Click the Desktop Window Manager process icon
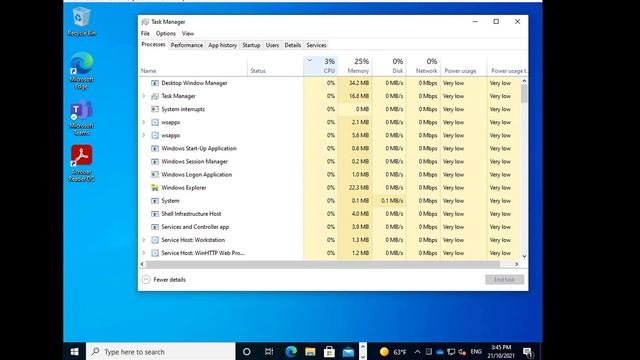Viewport: 640px width, 360px height. [x=155, y=83]
